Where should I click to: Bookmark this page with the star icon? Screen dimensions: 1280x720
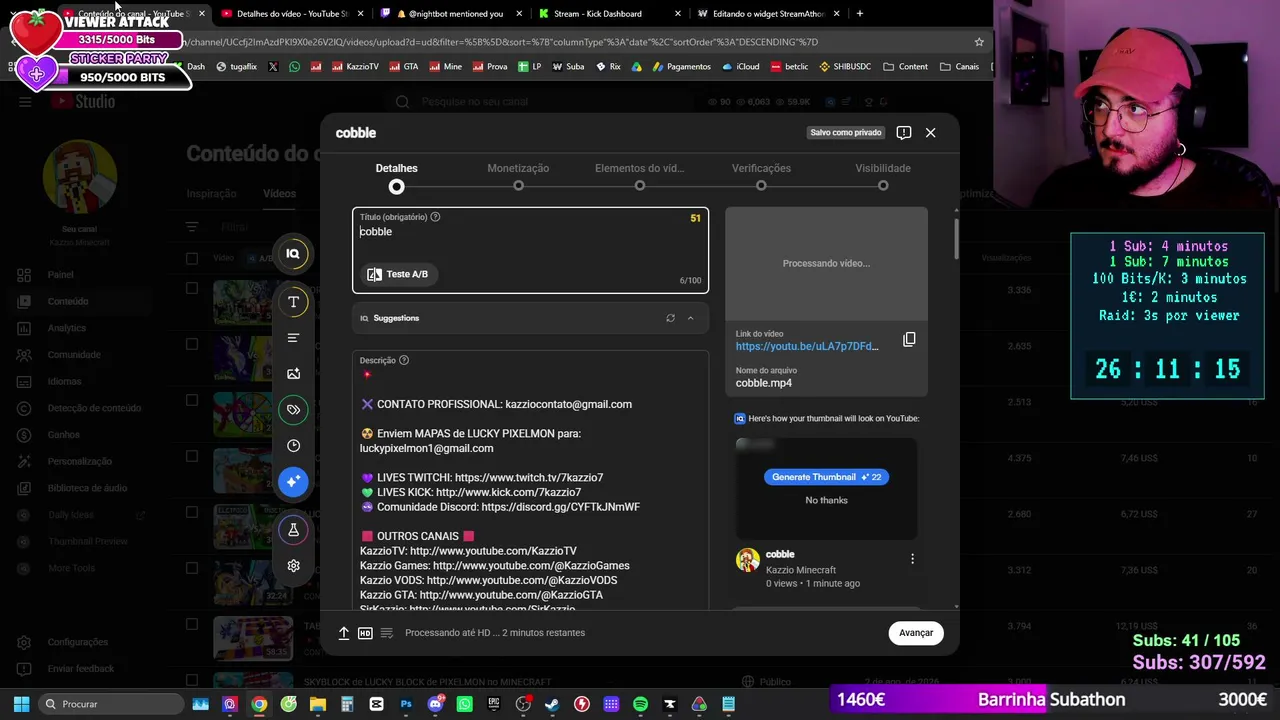979,42
